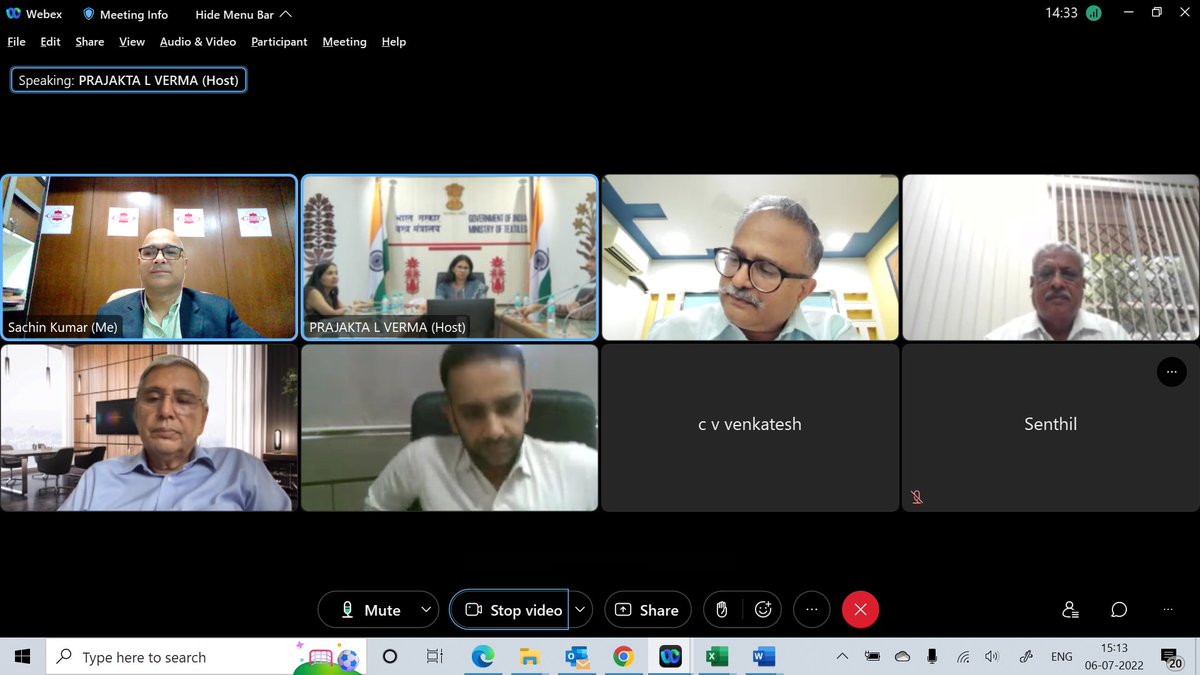
Task: Click the Webex logo in the title bar
Action: coord(13,13)
